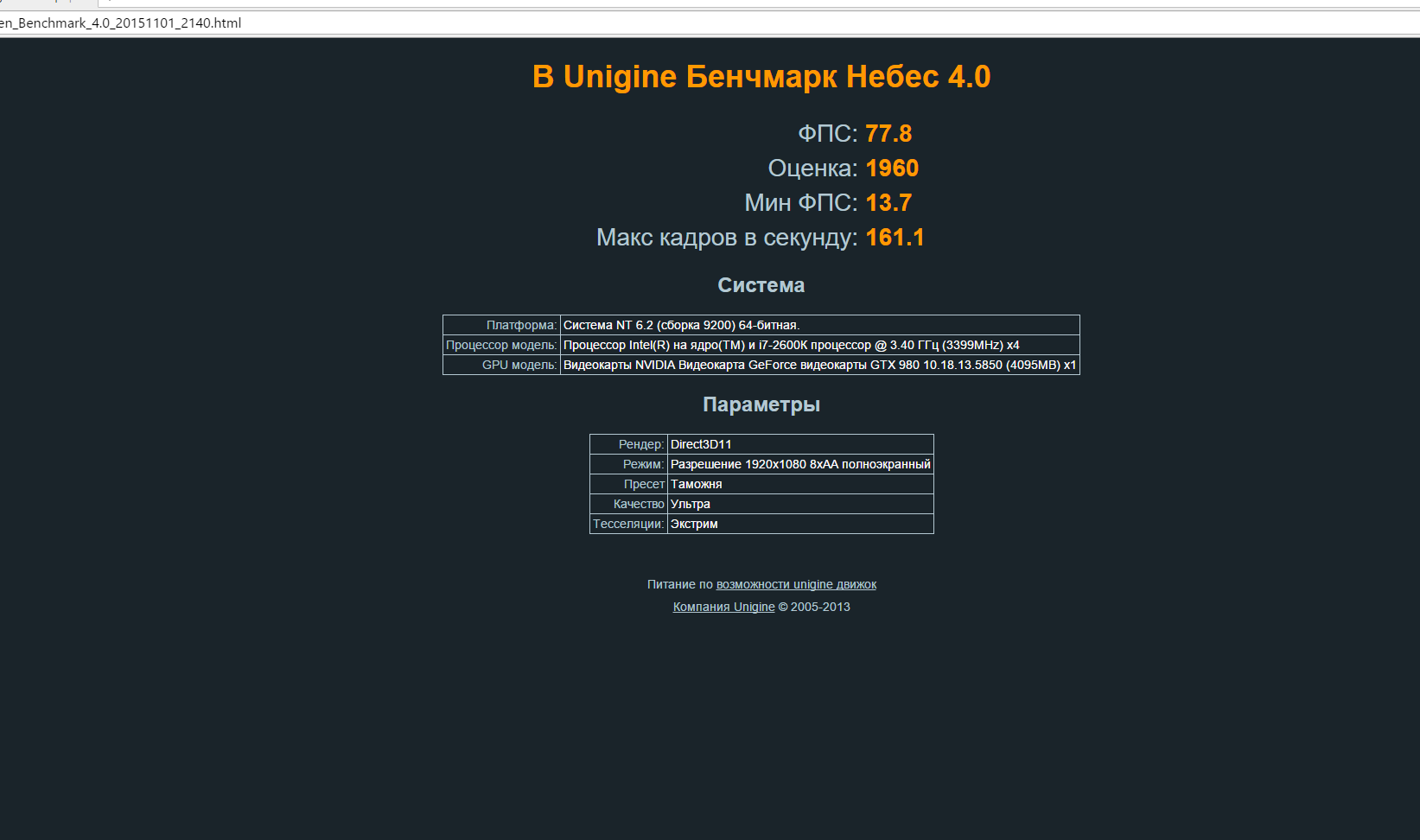Viewport: 1420px width, 840px height.
Task: Select the "Разрешение 1920x1080 8xAA полноэкранный" cell
Action: click(x=800, y=464)
